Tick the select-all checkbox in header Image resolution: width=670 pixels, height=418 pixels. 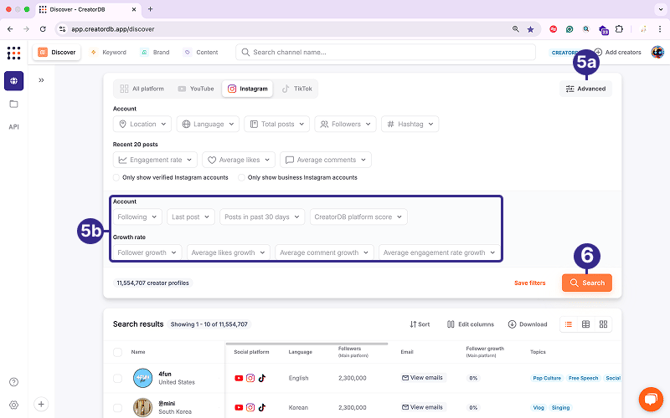(118, 352)
